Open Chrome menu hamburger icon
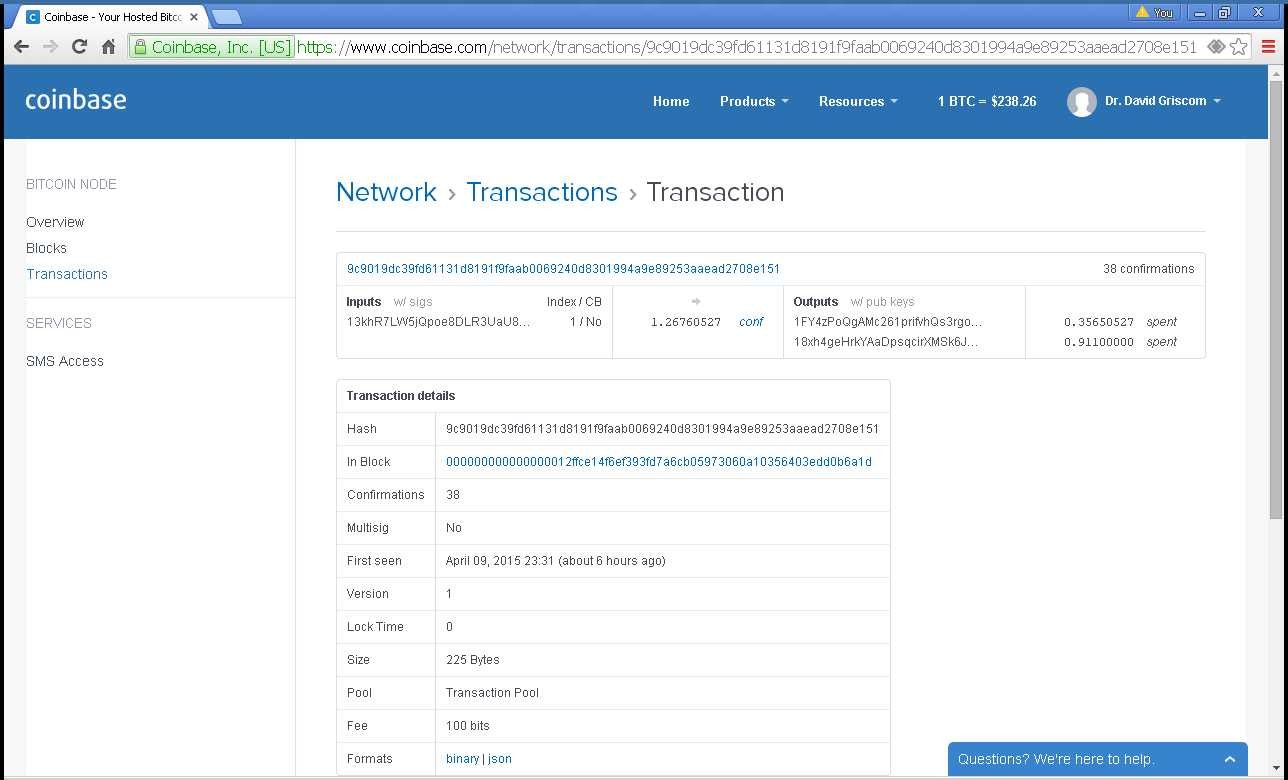 1267,46
